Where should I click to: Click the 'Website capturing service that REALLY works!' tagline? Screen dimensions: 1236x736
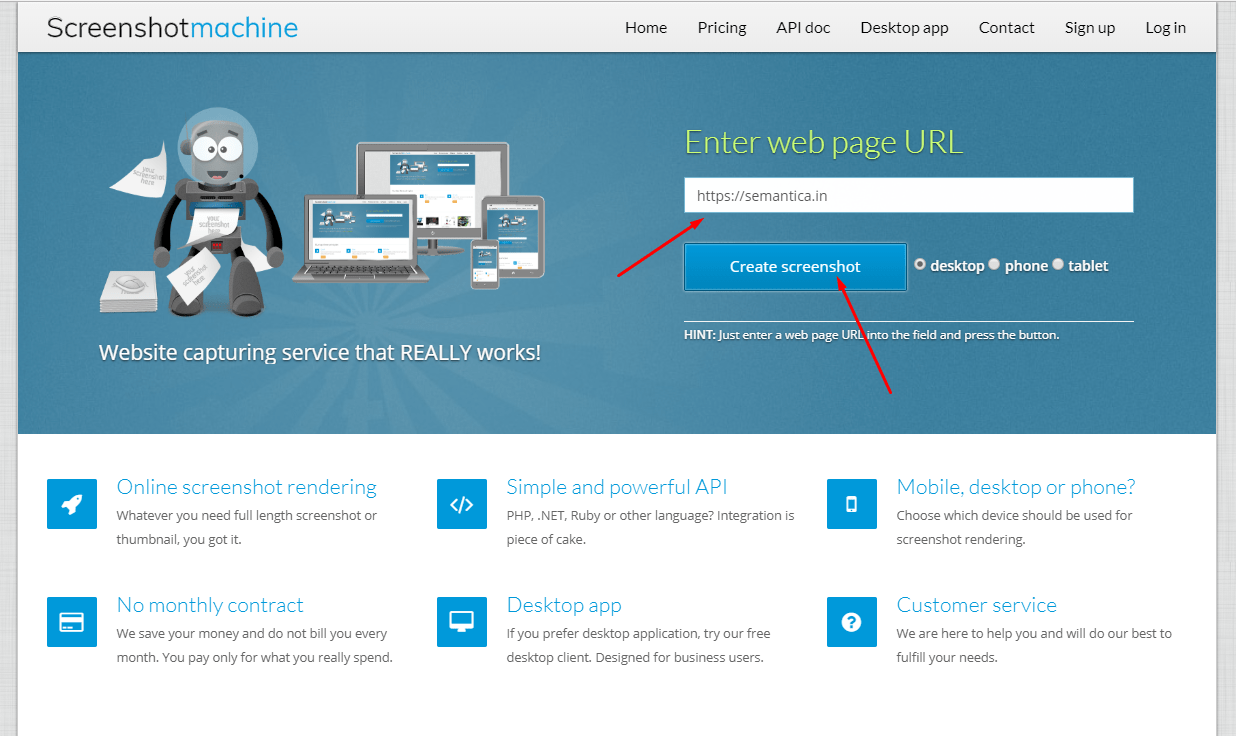(x=320, y=352)
